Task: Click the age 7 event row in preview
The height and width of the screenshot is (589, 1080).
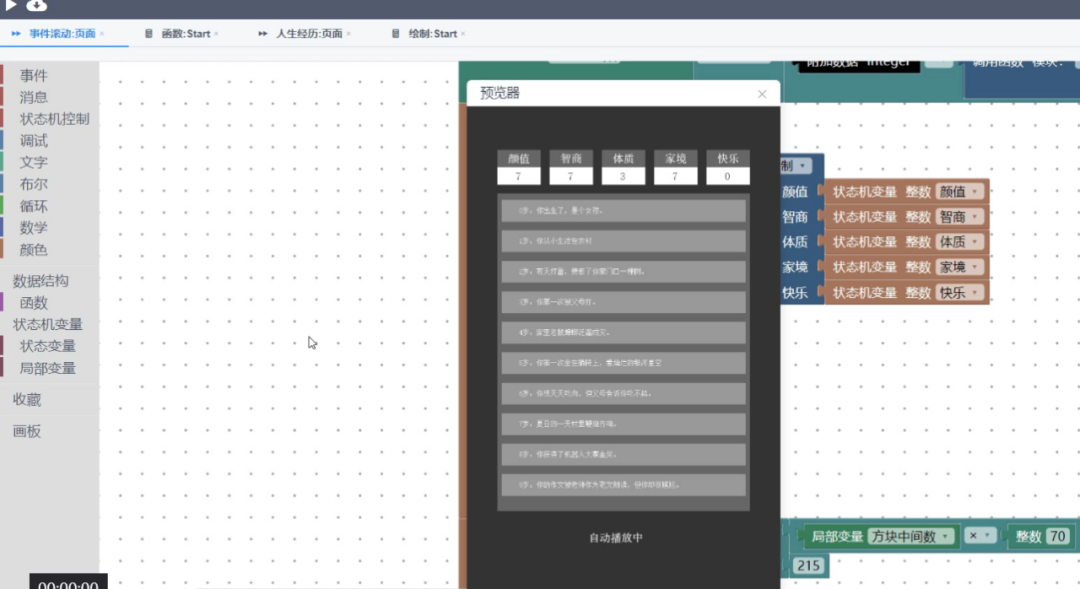Action: click(x=623, y=424)
